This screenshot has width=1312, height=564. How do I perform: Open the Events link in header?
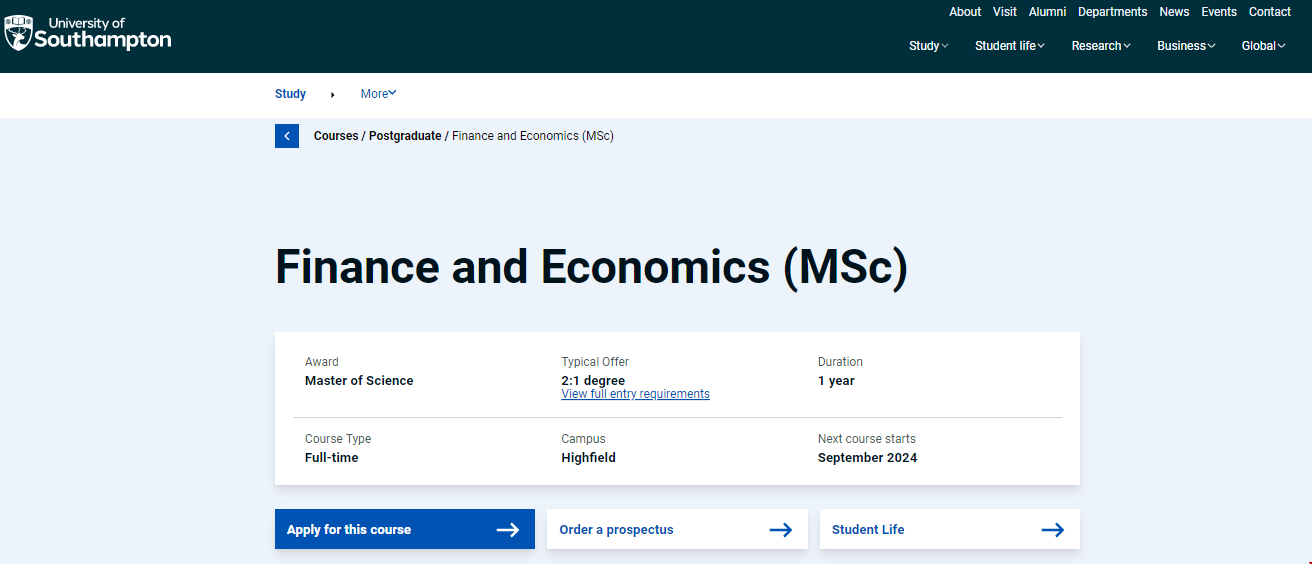(1218, 12)
